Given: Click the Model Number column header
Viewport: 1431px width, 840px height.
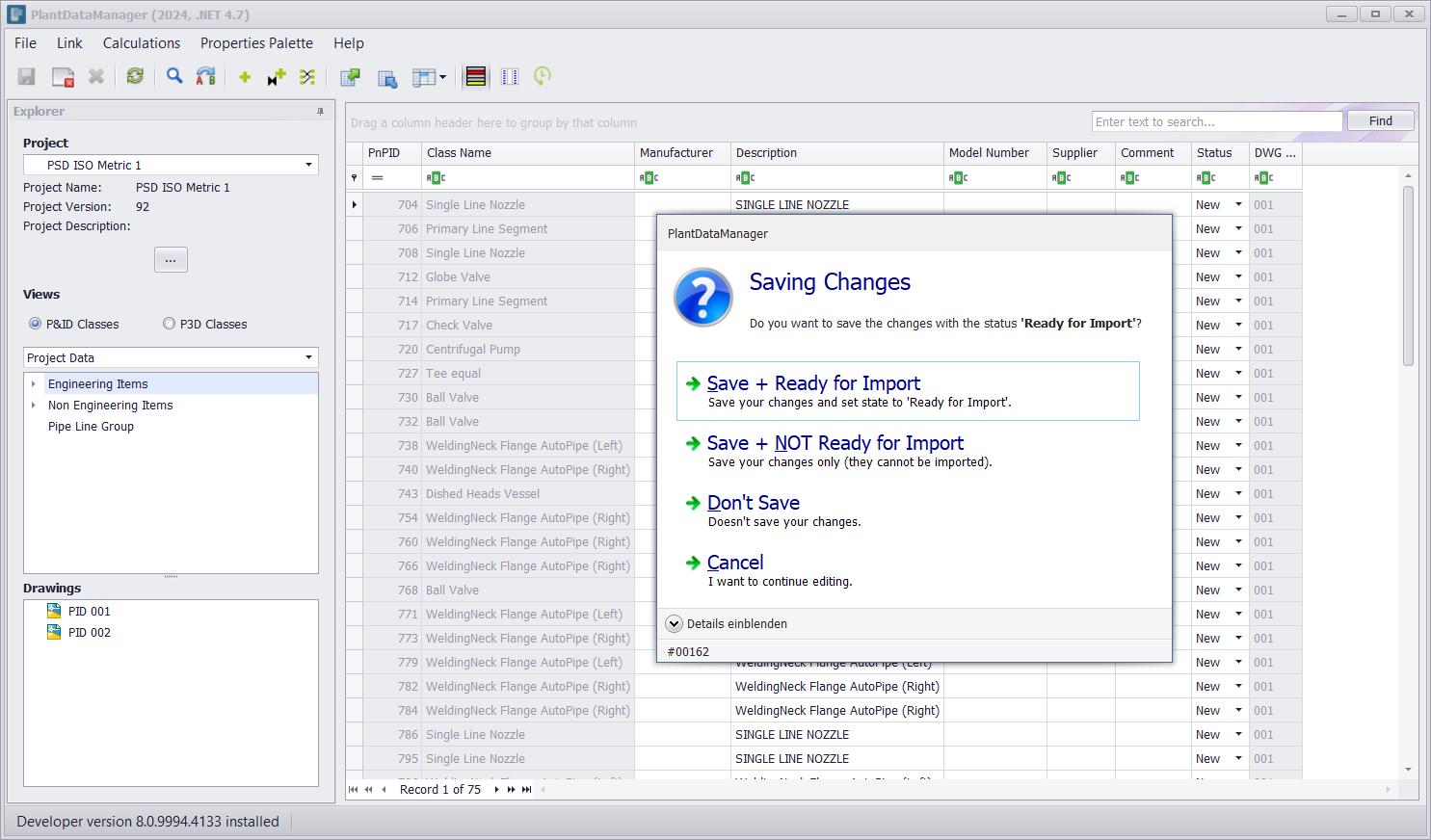Looking at the screenshot, I should point(995,153).
